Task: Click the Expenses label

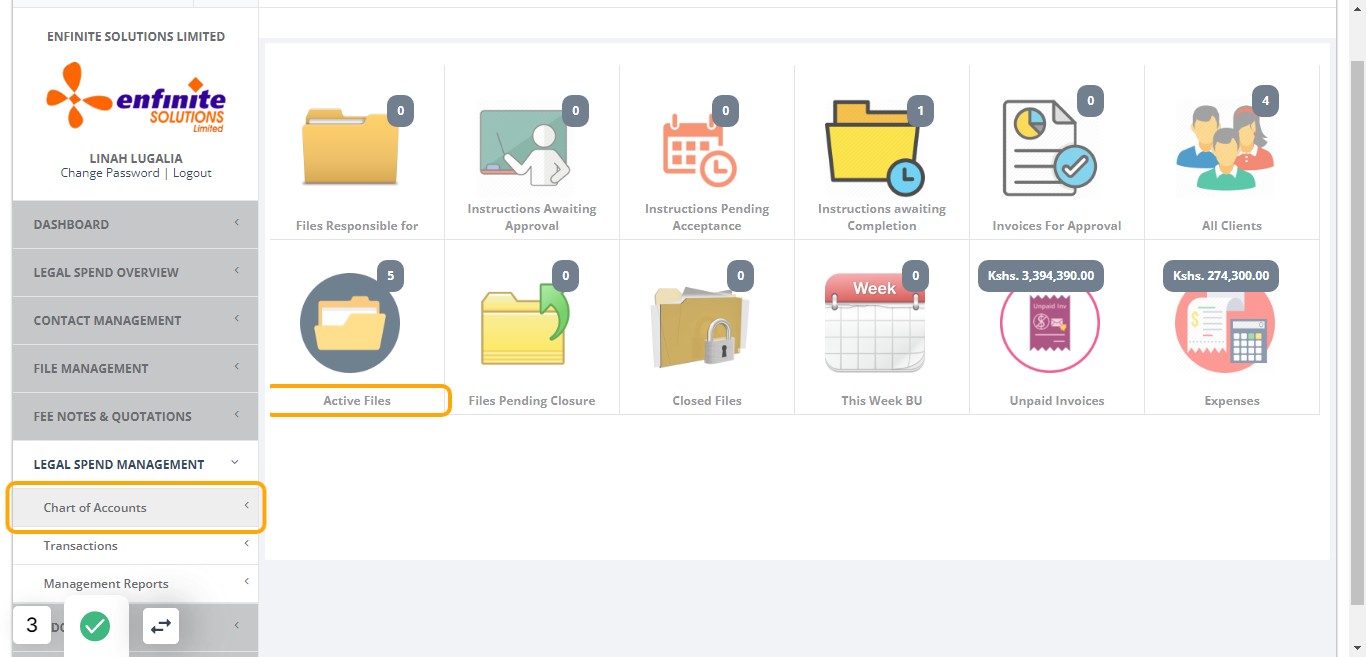Action: point(1232,401)
